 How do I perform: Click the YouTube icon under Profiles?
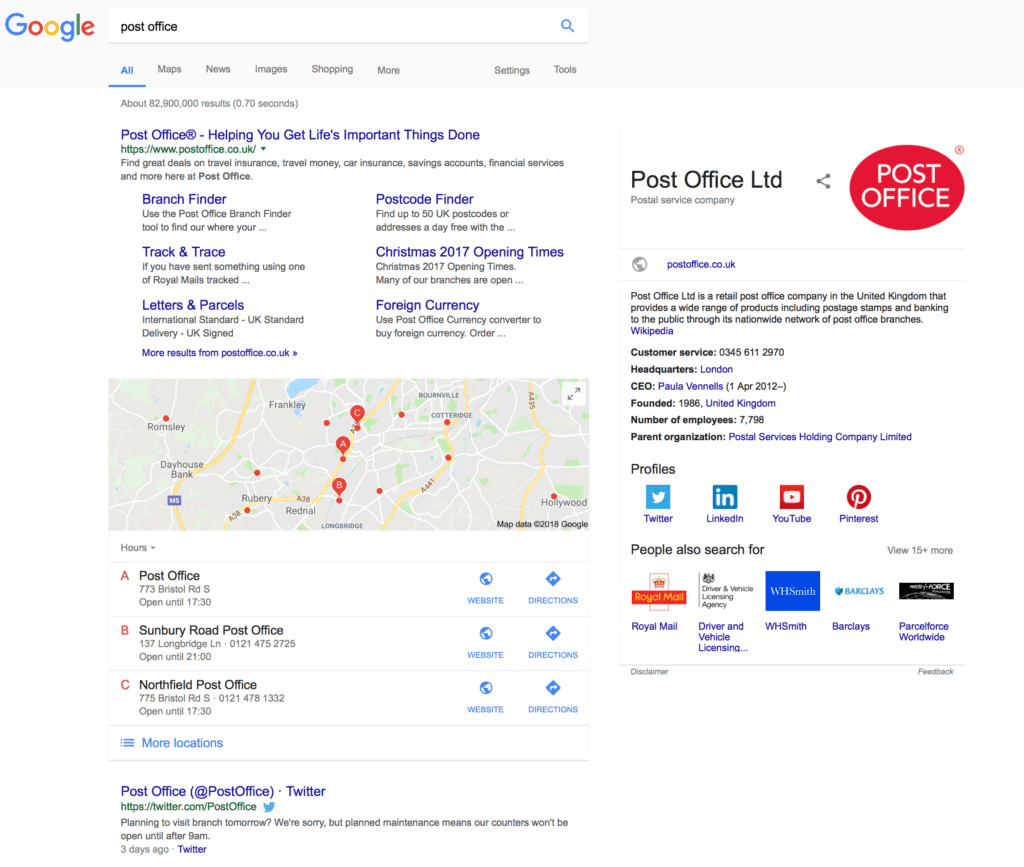791,499
